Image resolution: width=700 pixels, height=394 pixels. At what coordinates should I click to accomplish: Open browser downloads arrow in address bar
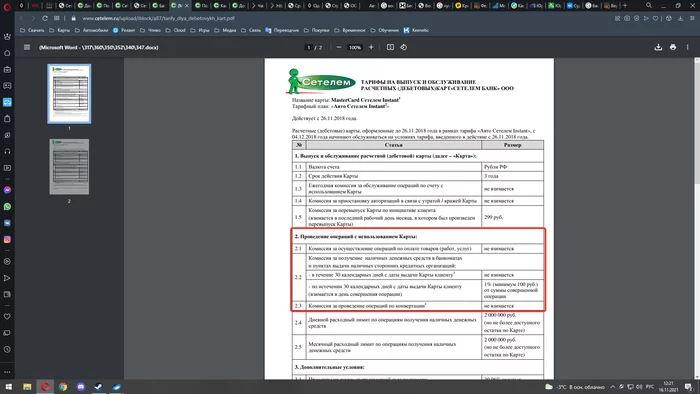point(680,18)
